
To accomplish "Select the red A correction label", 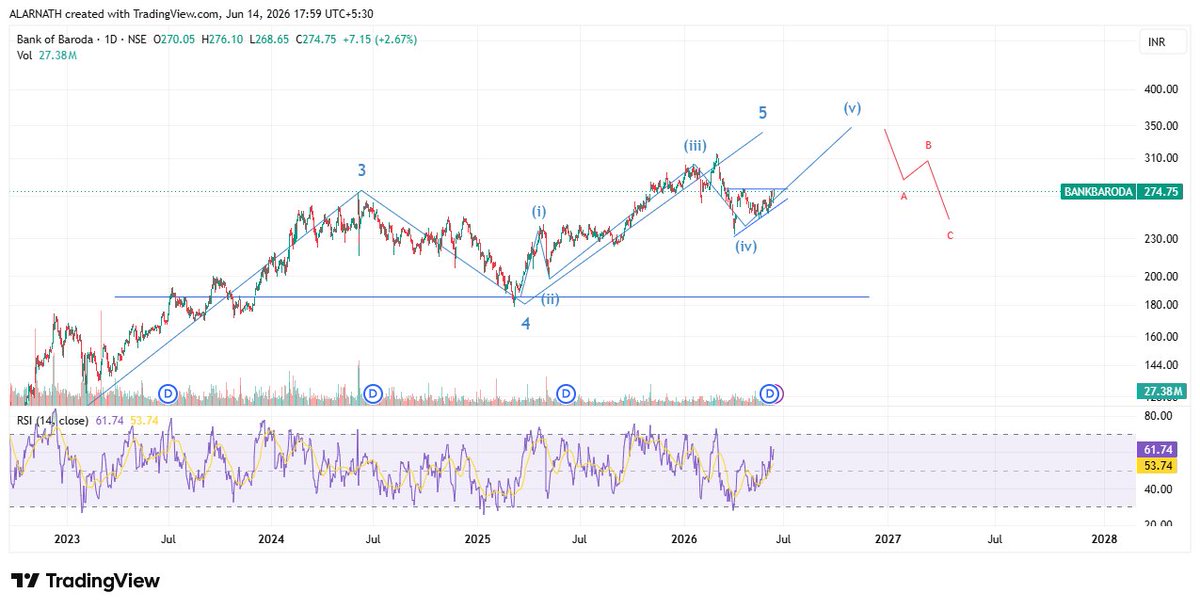I will [903, 196].
